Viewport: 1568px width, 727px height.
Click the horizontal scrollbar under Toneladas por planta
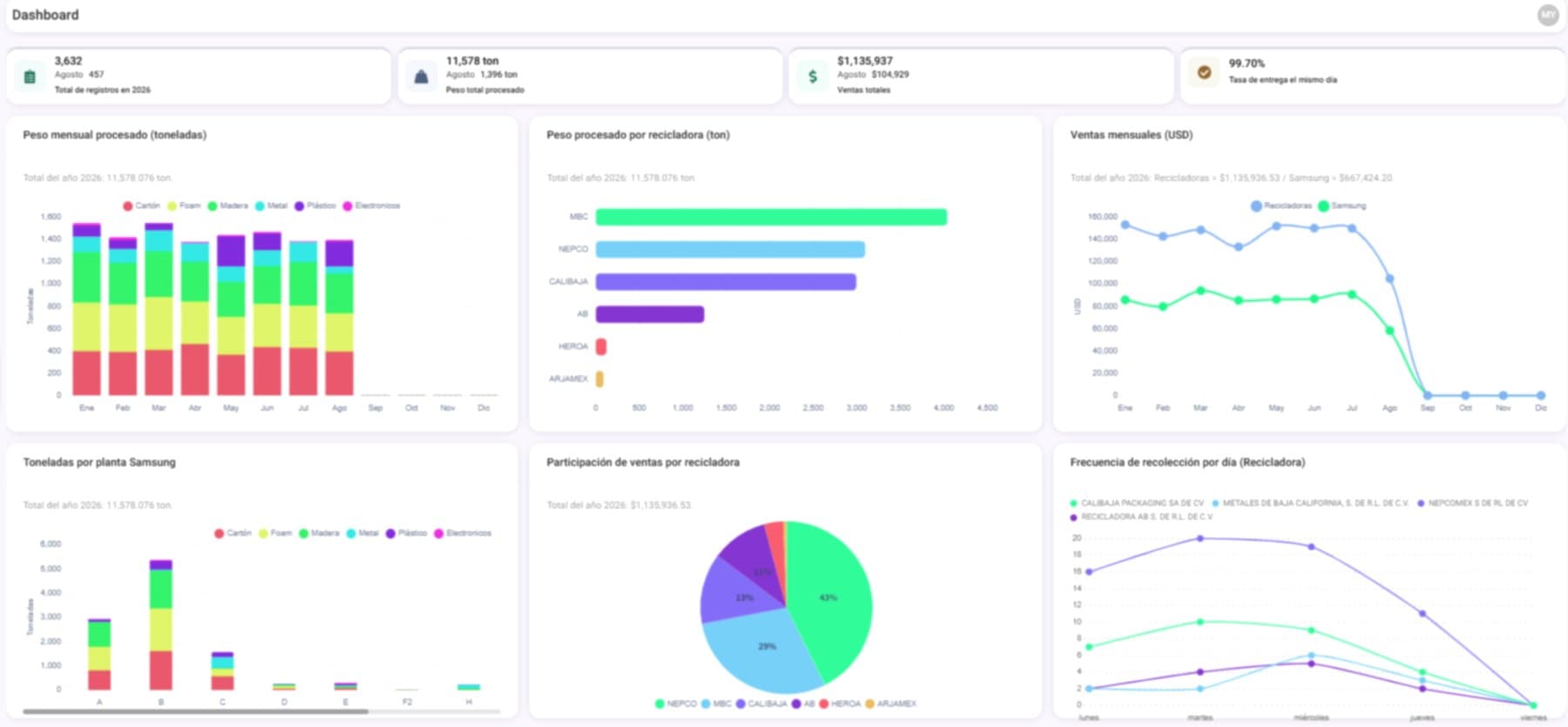point(196,712)
